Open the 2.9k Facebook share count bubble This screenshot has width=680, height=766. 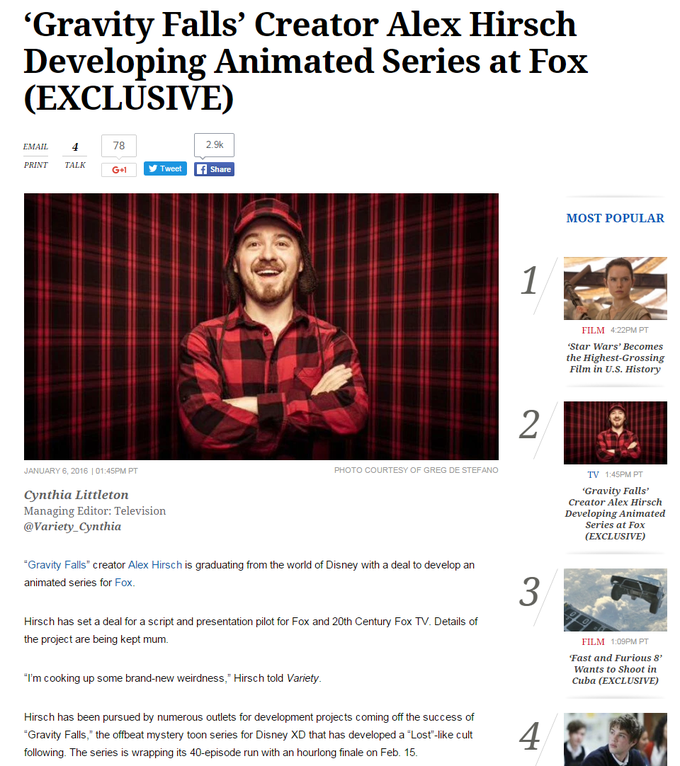[x=214, y=145]
